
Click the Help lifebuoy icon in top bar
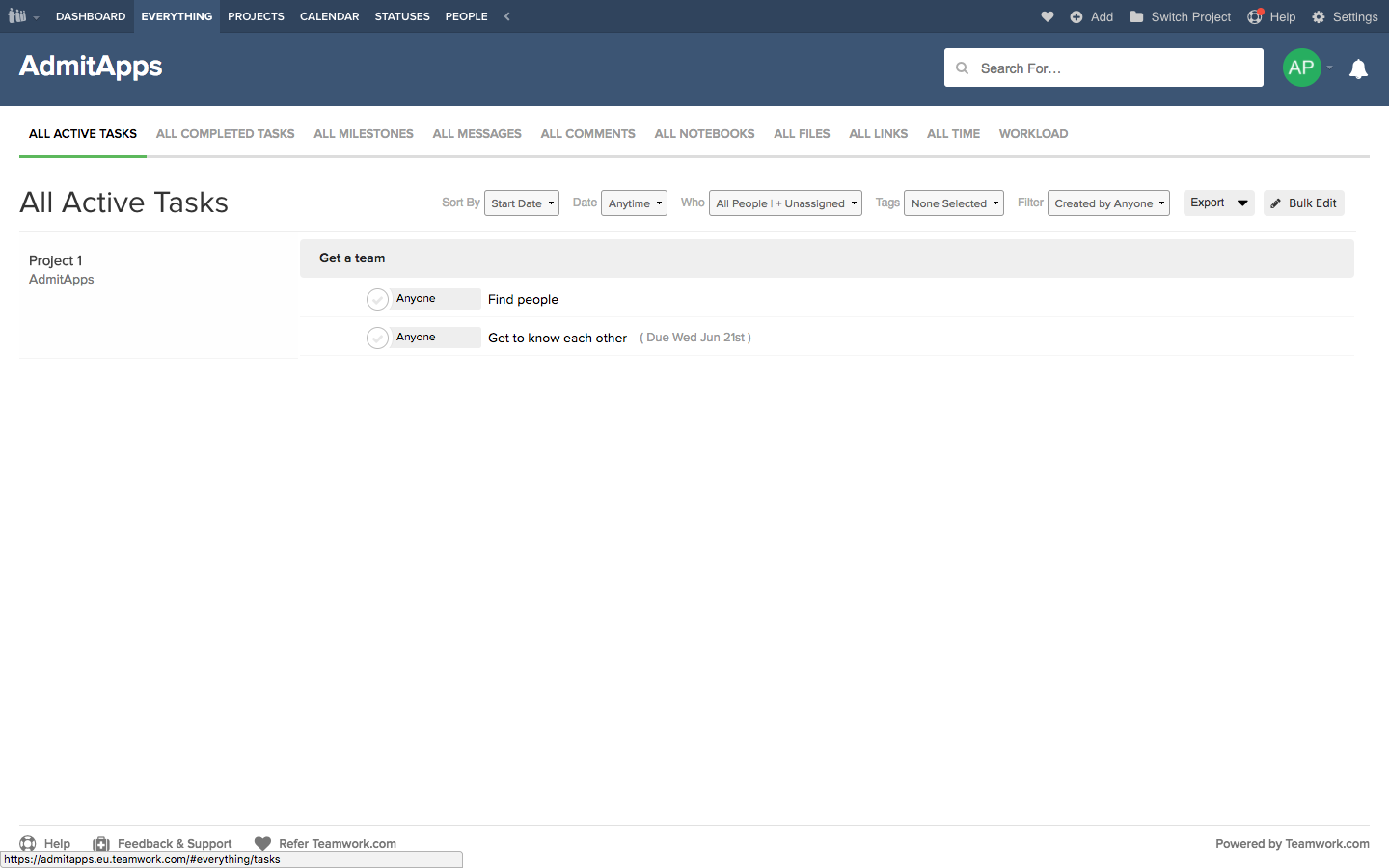click(x=1255, y=16)
